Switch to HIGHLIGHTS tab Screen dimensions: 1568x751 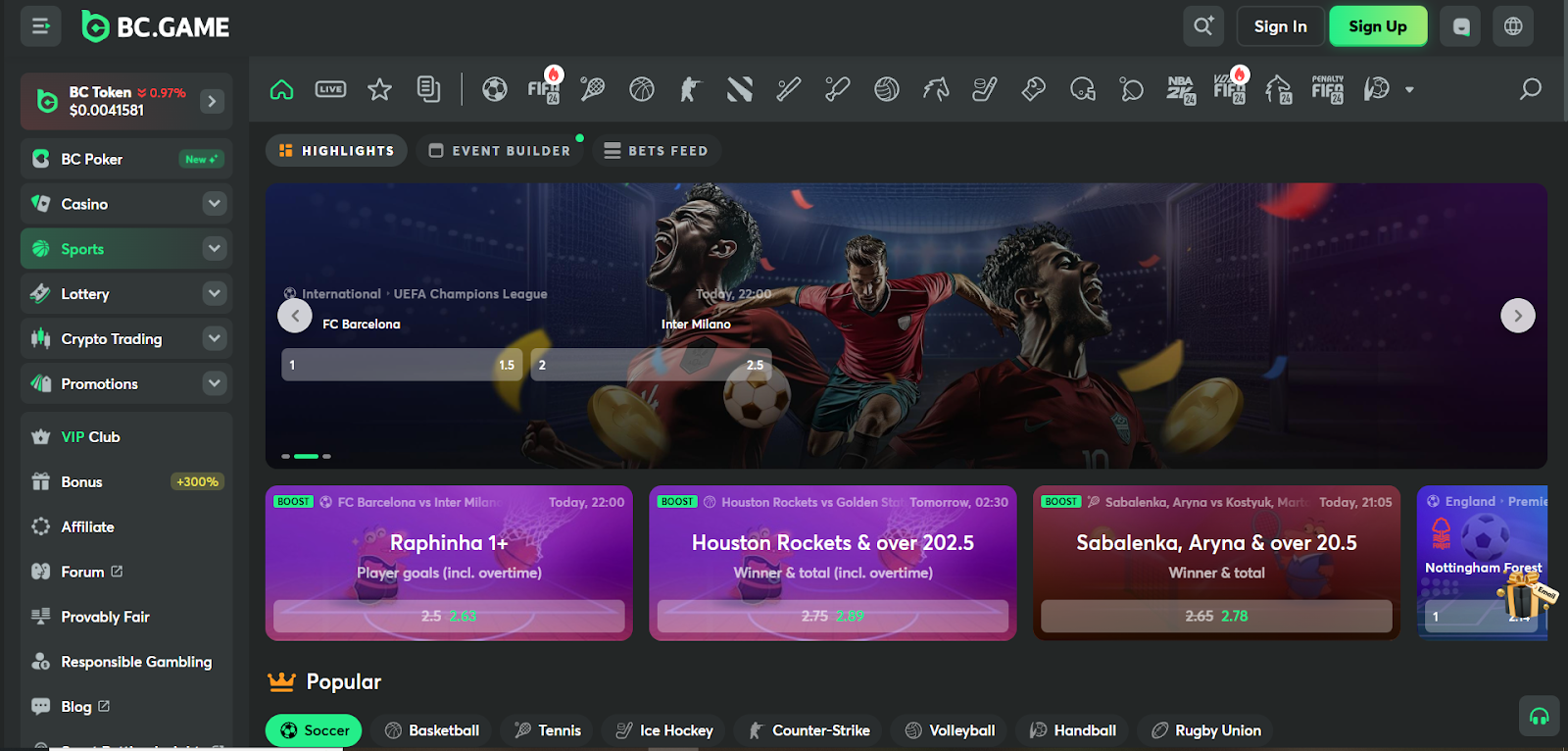(336, 150)
